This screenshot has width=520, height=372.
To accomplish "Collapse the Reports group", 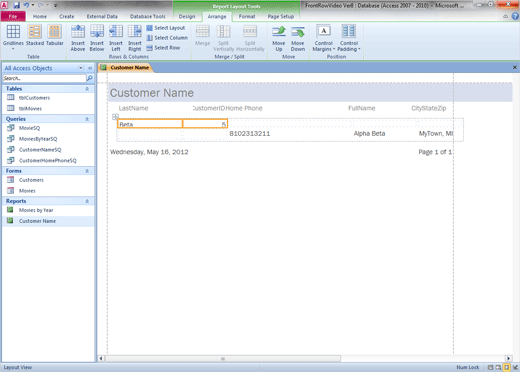I will (x=87, y=201).
